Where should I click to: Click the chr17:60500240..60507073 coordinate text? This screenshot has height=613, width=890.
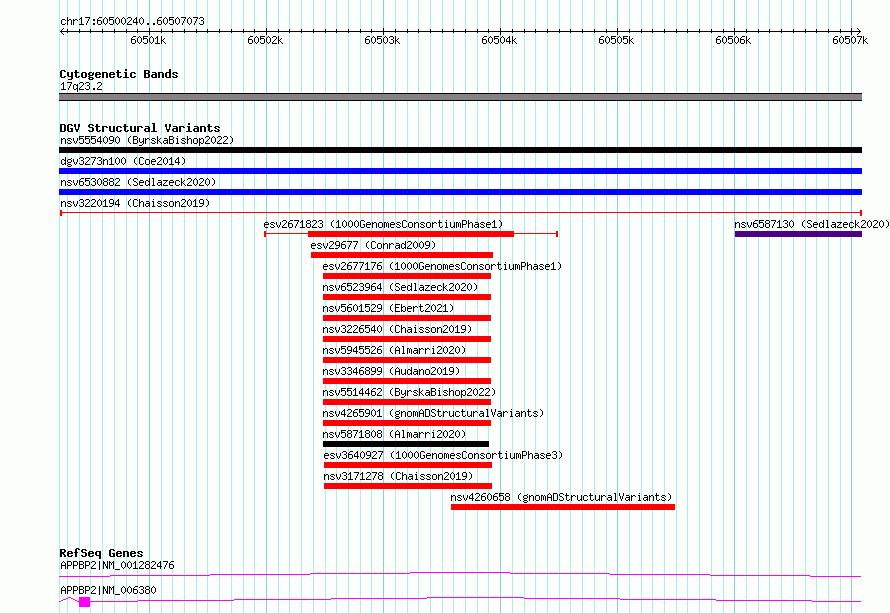tap(132, 21)
